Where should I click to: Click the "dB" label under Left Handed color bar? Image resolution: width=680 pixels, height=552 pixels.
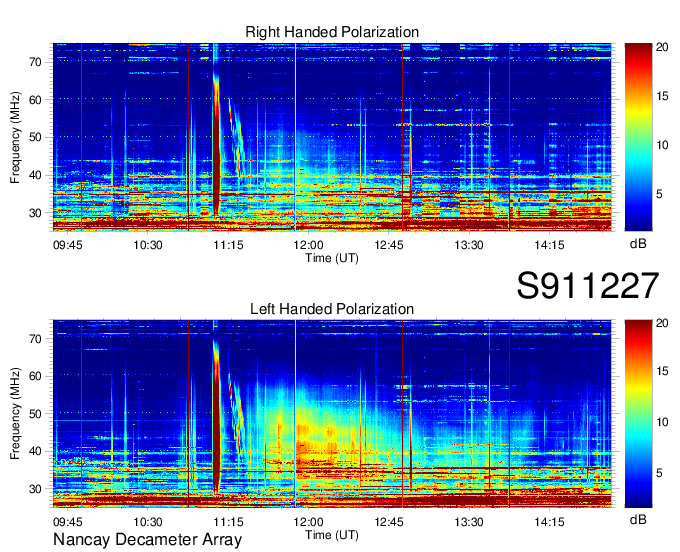point(638,520)
